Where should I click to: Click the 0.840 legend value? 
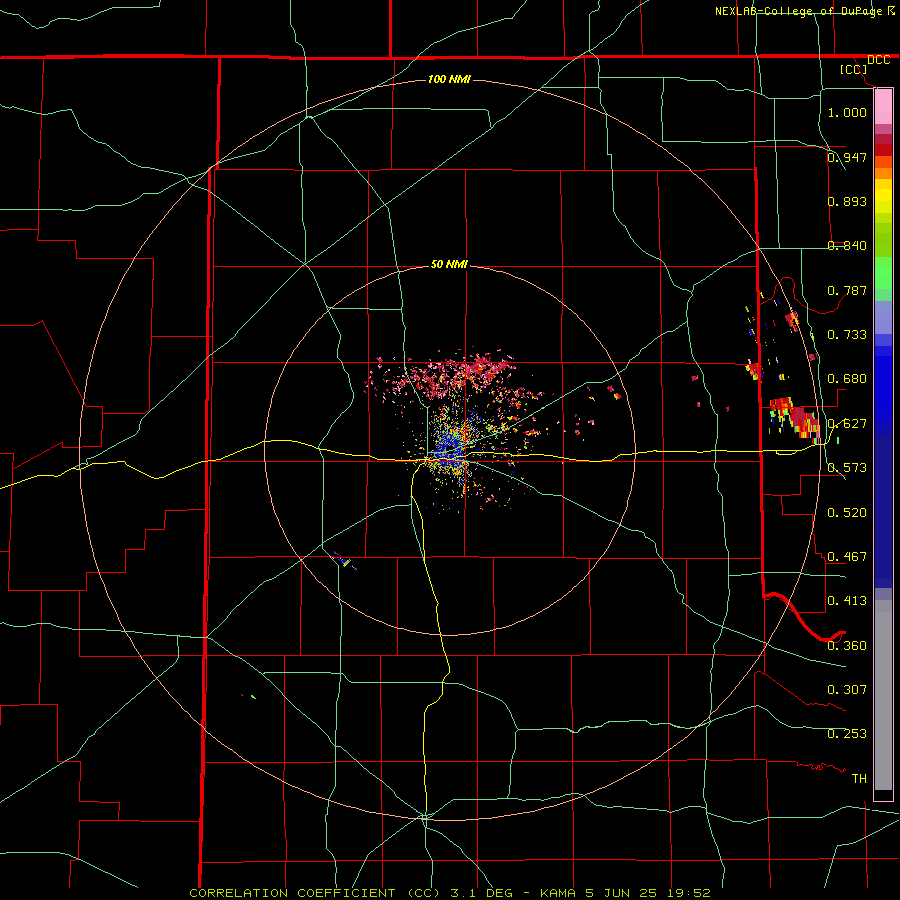(847, 245)
